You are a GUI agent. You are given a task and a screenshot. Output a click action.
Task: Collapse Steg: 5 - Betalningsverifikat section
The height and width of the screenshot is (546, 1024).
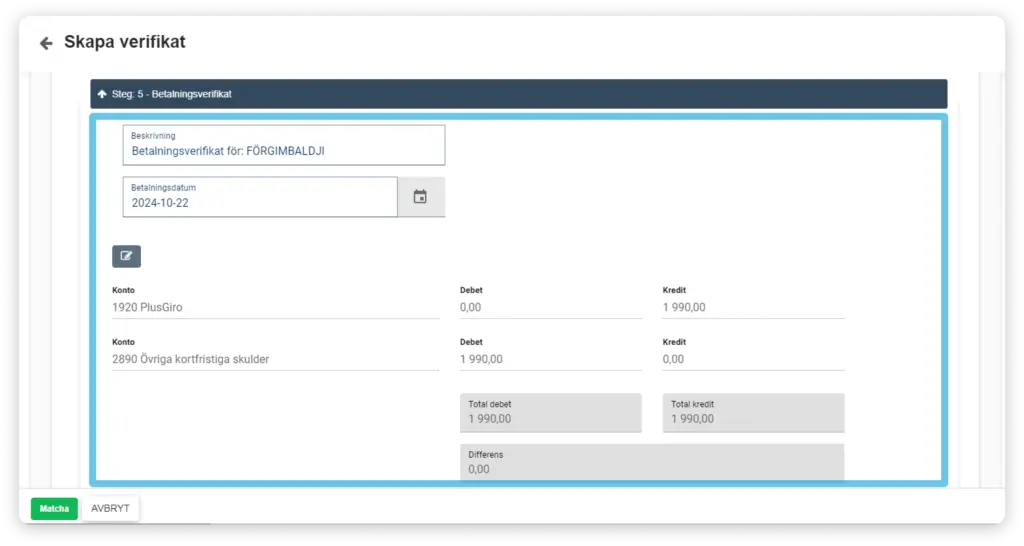pyautogui.click(x=519, y=94)
